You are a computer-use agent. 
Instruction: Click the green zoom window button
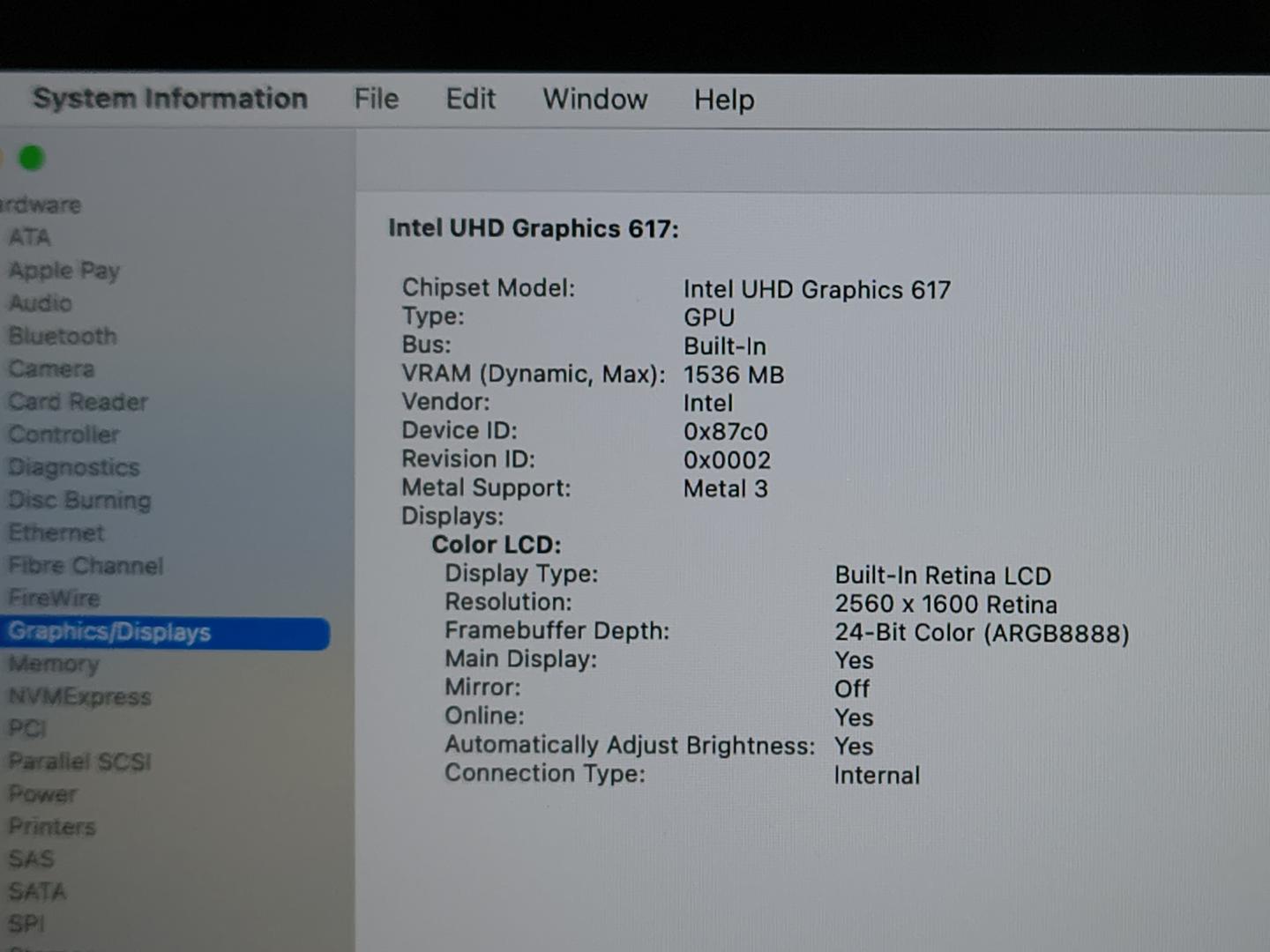pyautogui.click(x=32, y=159)
